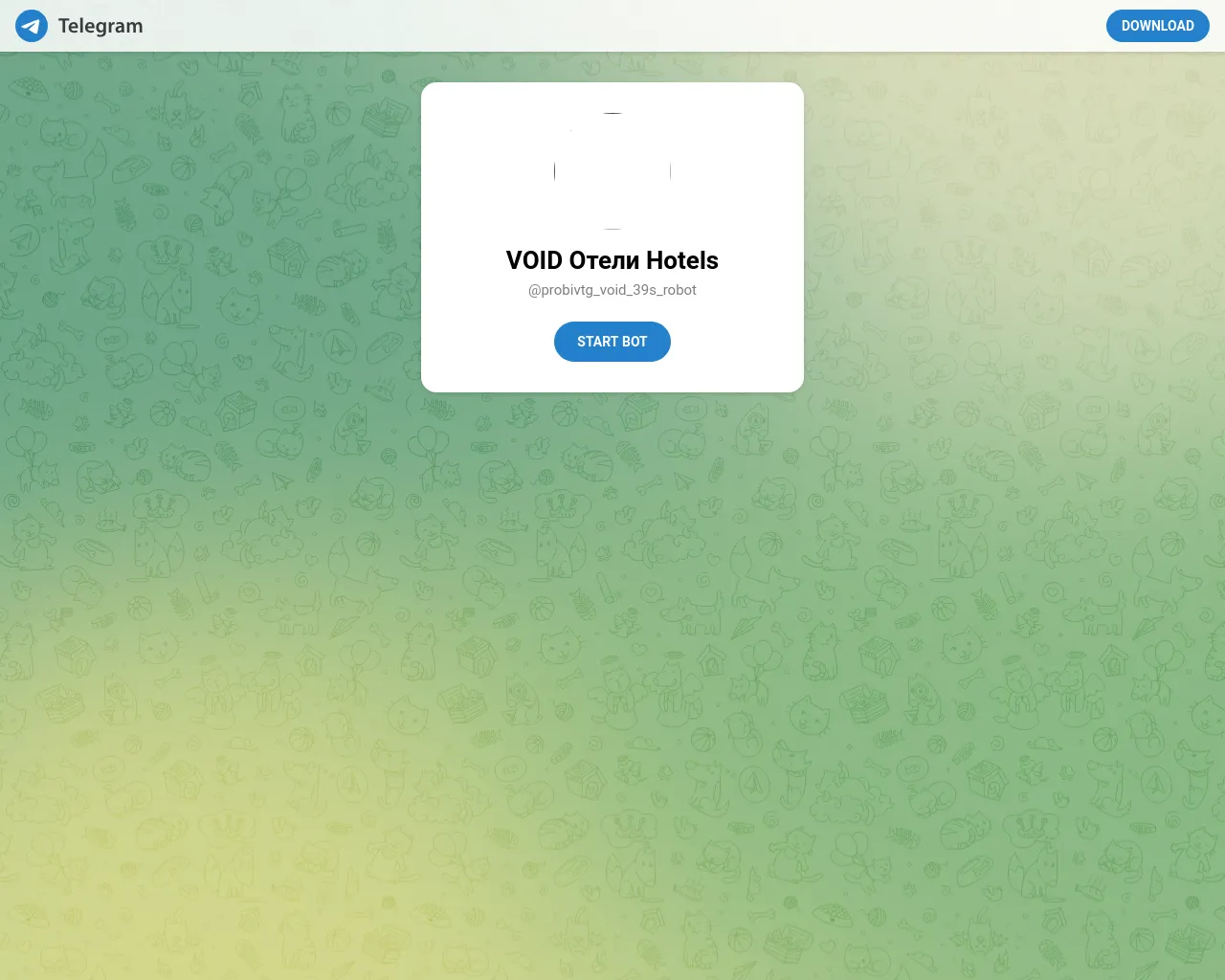Click the bot profile avatar image
The image size is (1225, 980).
pyautogui.click(x=612, y=171)
